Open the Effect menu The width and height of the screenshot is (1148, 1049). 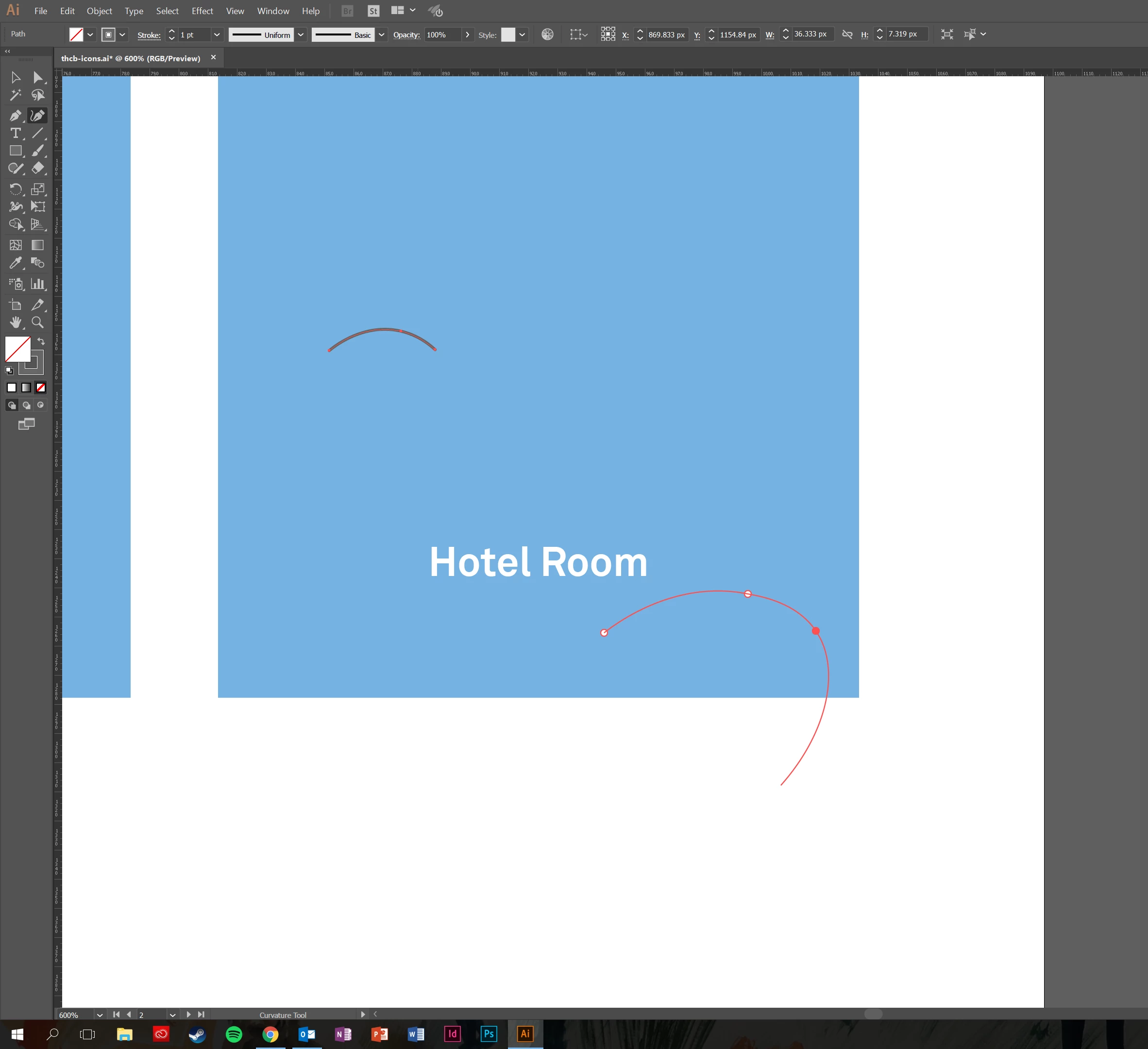(x=202, y=11)
